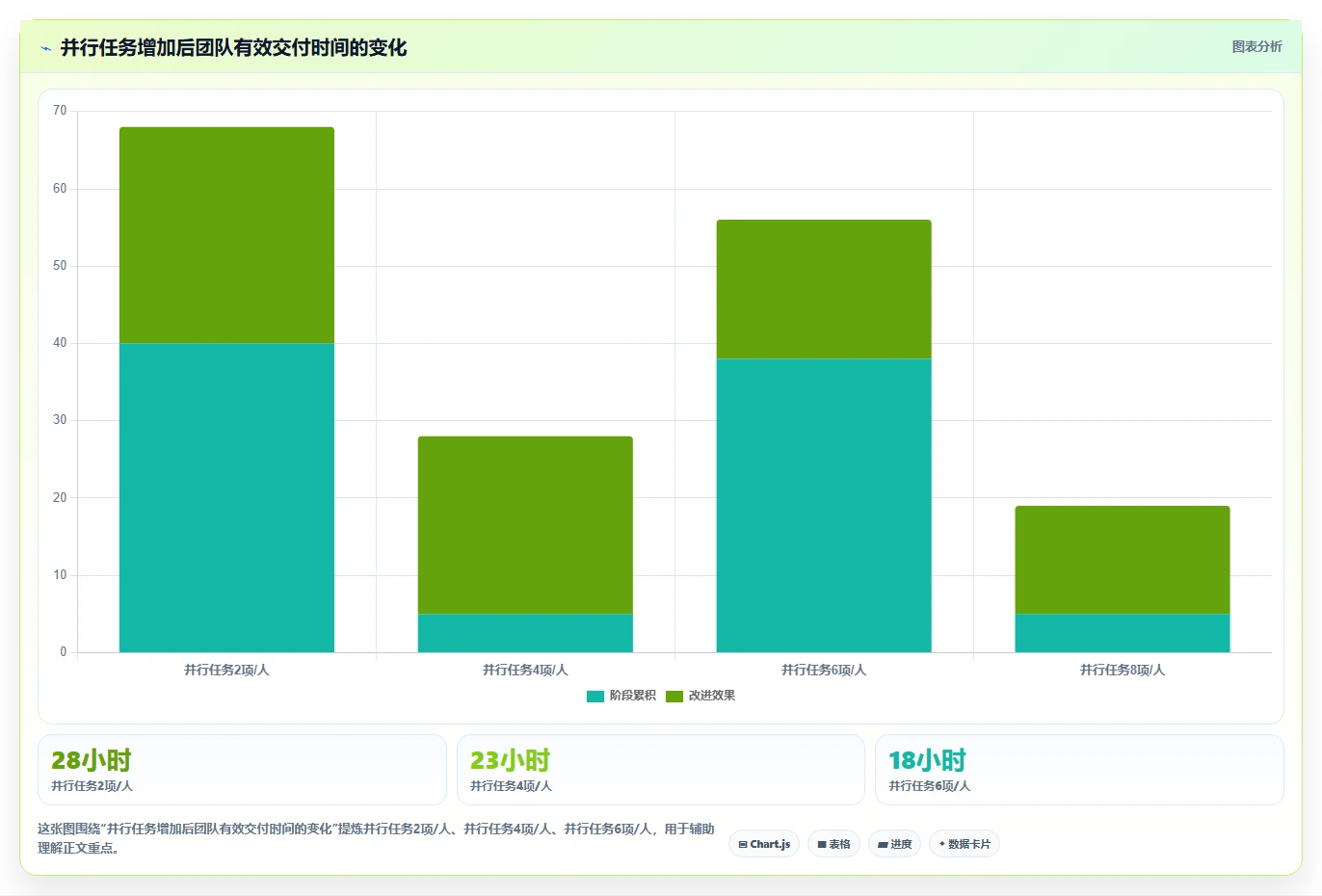1322x896 pixels.
Task: Click x-axis label 并行任务2项/人
Action: (x=226, y=670)
